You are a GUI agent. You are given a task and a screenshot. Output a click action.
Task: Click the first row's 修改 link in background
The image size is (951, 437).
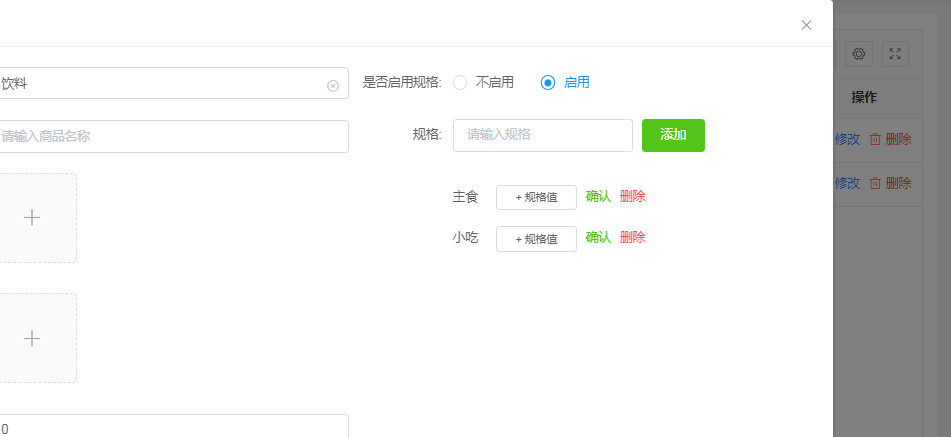coord(847,139)
